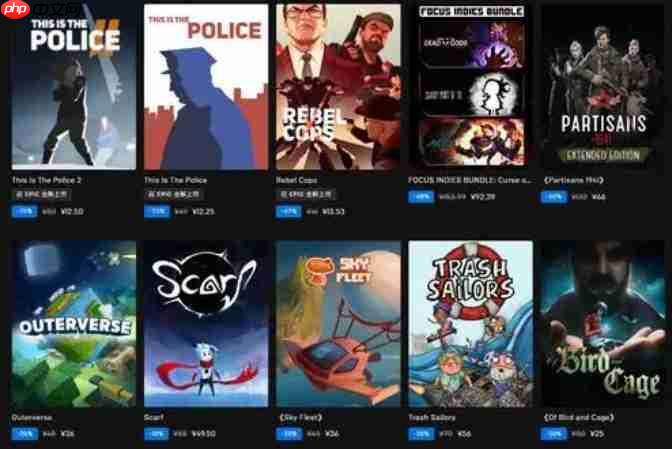Open the Sky Fleet game cover
This screenshot has height=449, width=672.
click(x=339, y=324)
